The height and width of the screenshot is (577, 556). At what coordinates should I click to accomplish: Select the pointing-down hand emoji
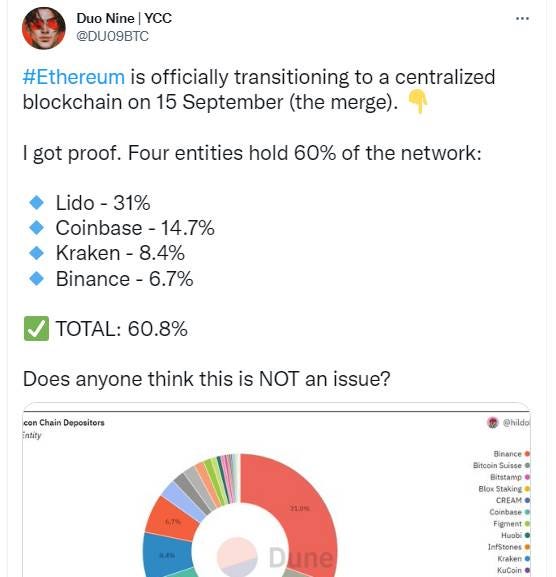(x=418, y=102)
